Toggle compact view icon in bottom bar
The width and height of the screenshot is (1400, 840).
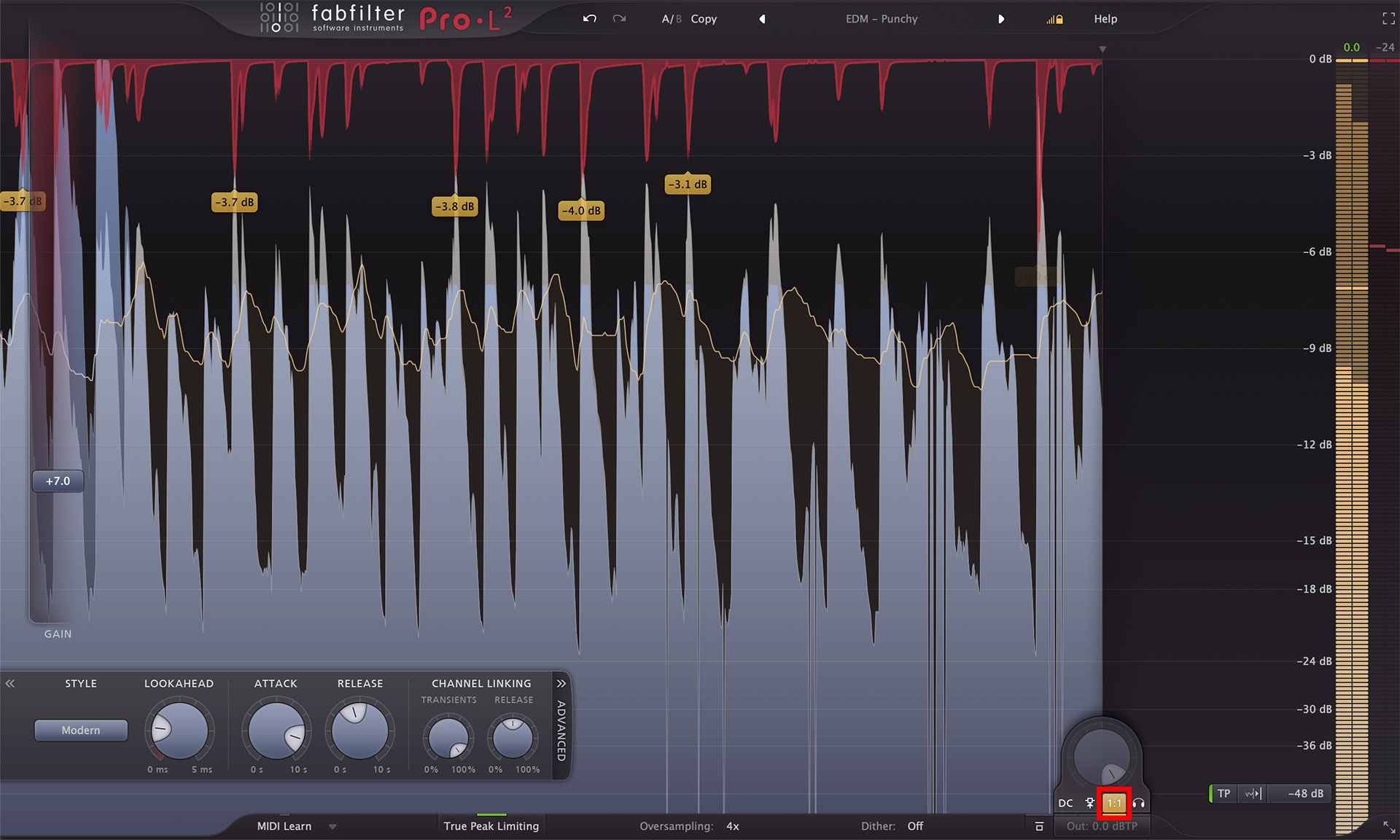pyautogui.click(x=1039, y=826)
